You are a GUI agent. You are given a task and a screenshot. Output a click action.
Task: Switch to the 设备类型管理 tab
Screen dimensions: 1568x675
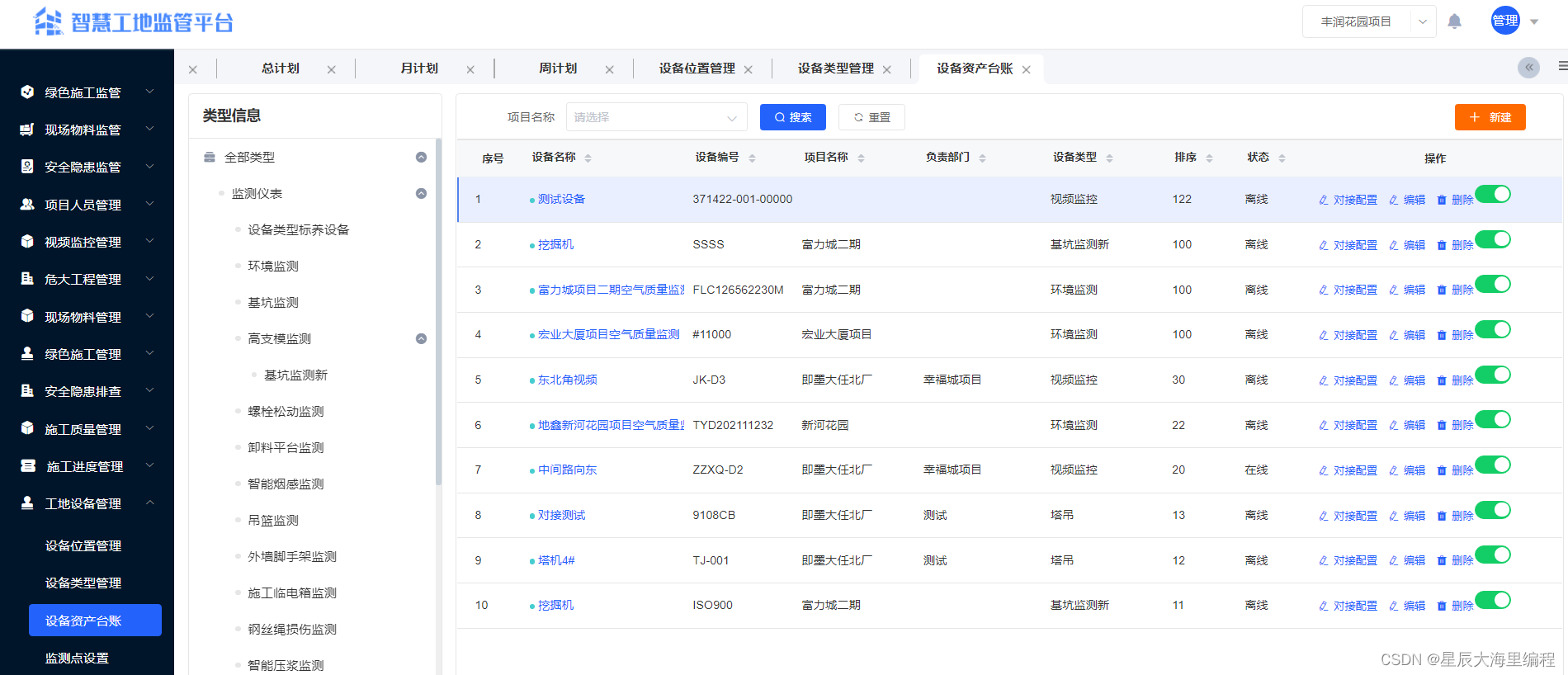click(835, 68)
